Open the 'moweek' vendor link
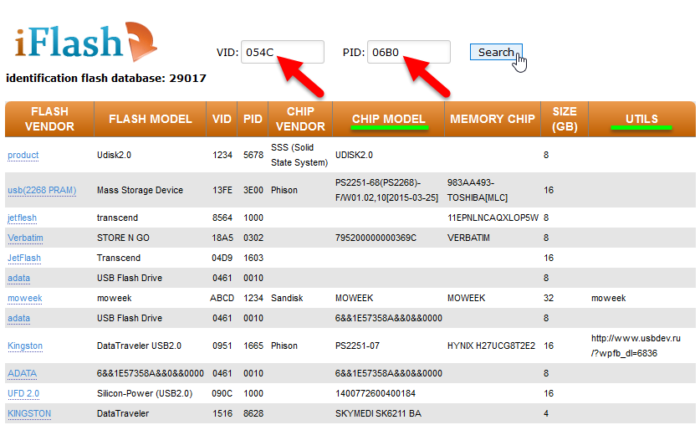Viewport: 700px width, 425px height. click(x=25, y=298)
